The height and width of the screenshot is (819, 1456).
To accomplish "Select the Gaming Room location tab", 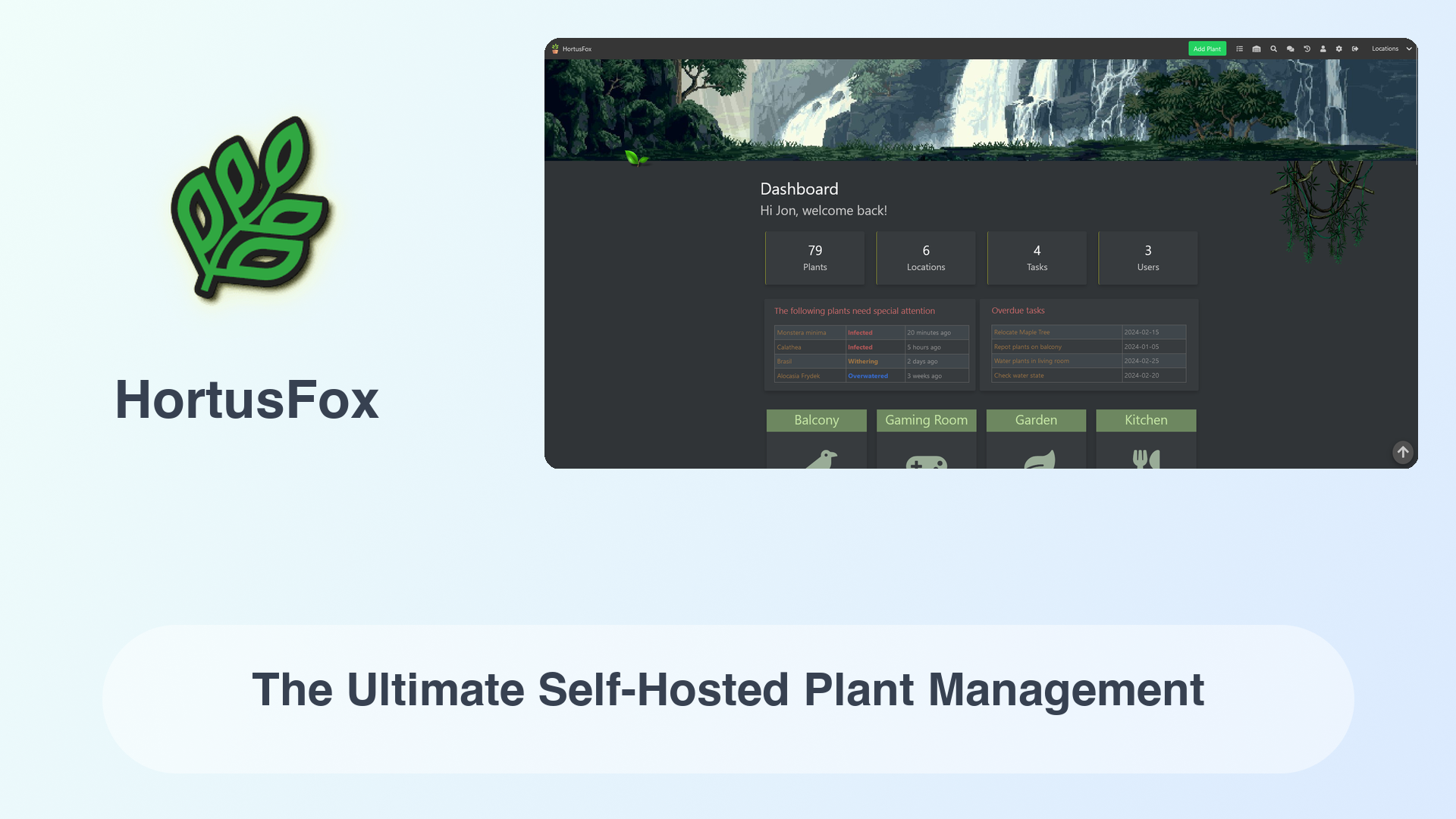I will pyautogui.click(x=926, y=419).
